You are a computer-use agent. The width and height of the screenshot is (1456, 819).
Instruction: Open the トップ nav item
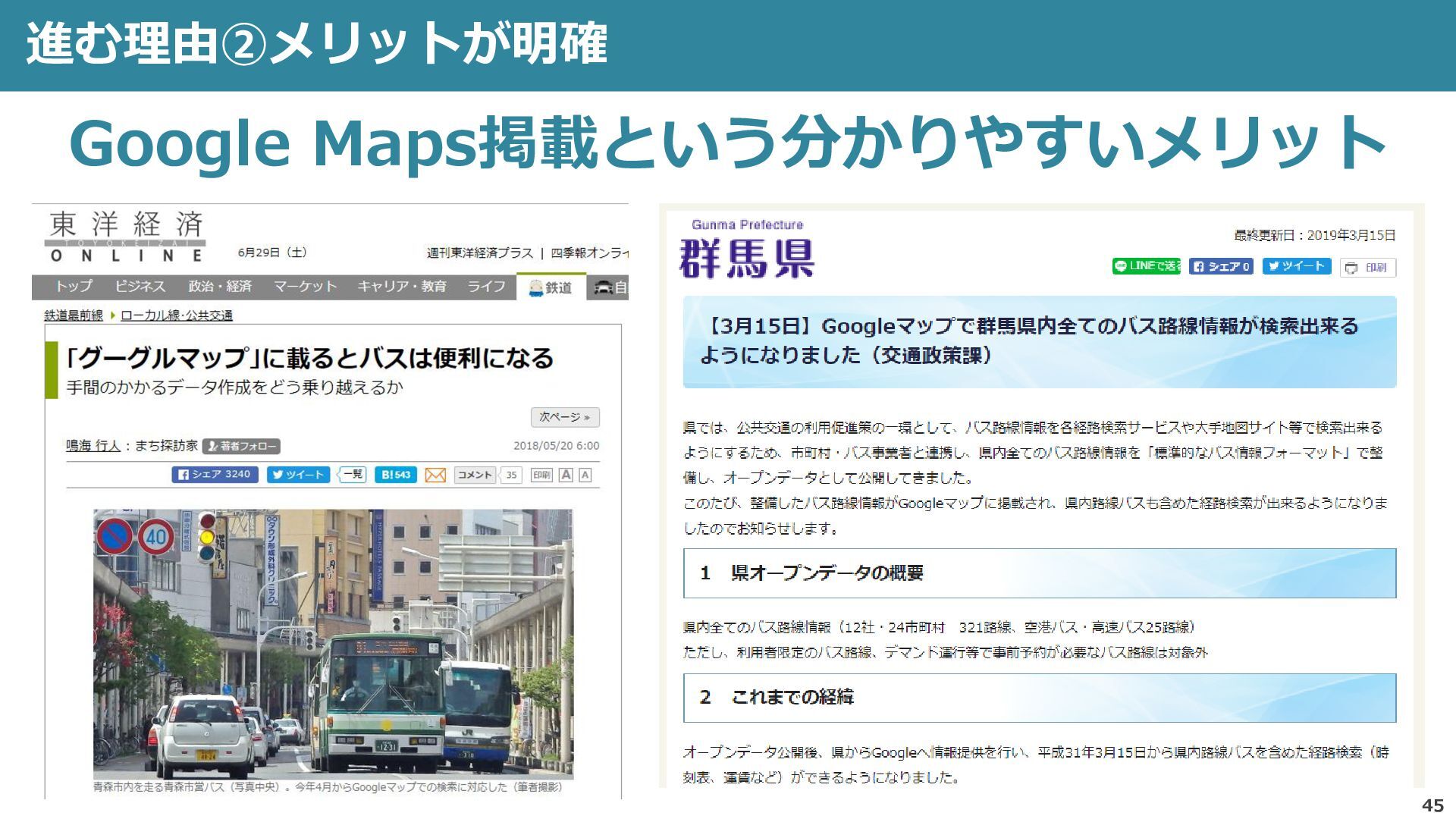coord(73,287)
